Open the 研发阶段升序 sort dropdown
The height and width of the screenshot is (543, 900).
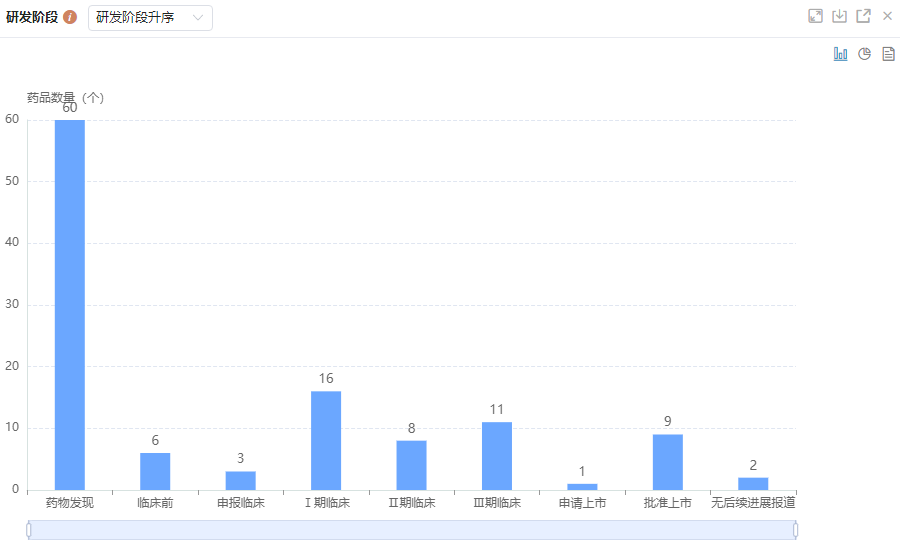coord(150,18)
